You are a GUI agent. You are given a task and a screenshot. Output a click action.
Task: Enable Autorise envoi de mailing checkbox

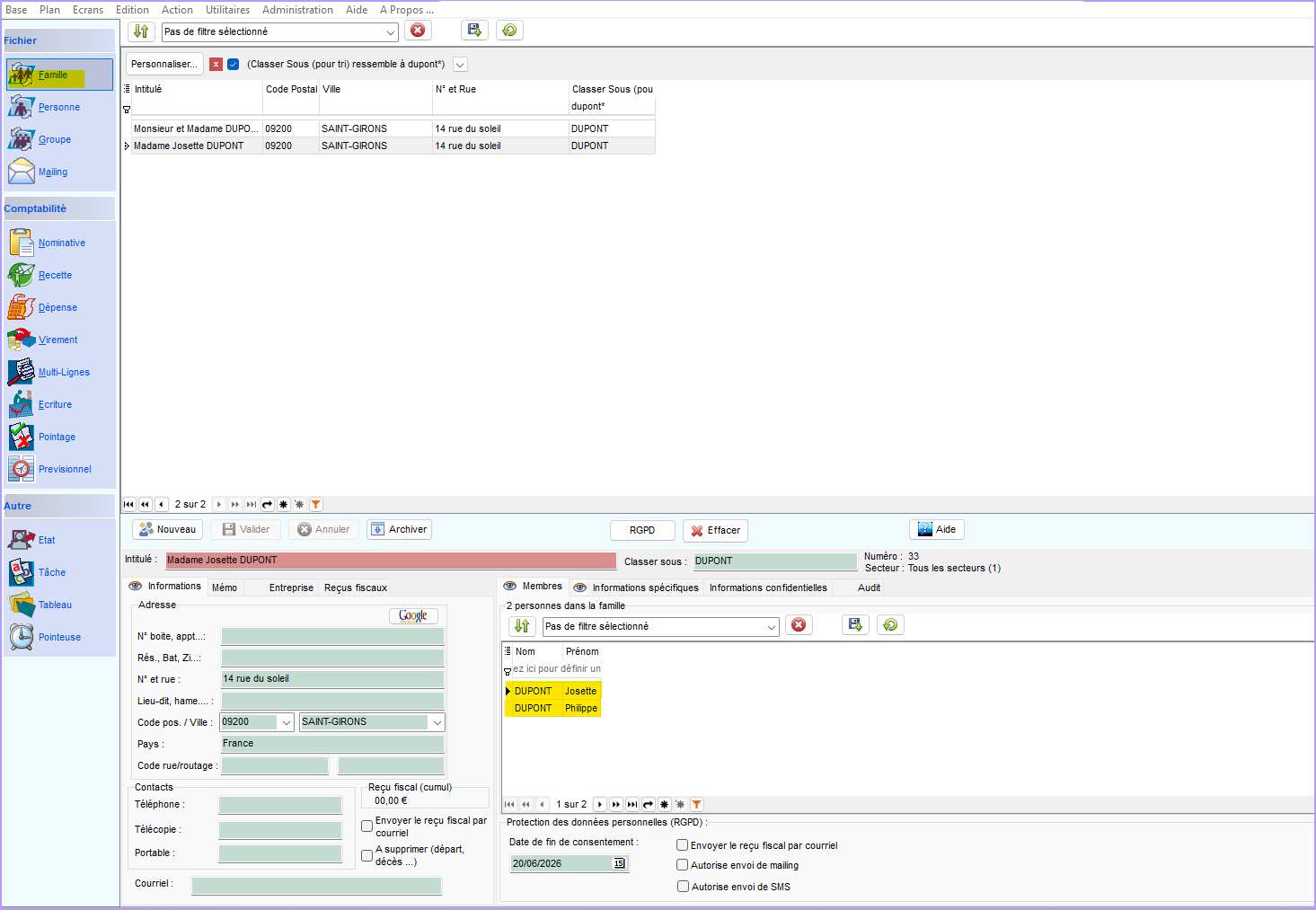pos(683,865)
